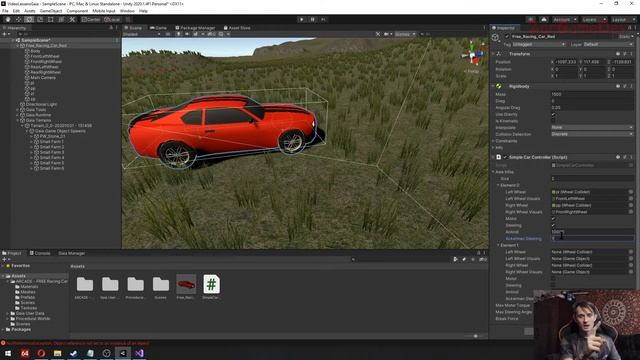Toggle the GameObject active checkbox
This screenshot has width=640, height=360.
[507, 36]
